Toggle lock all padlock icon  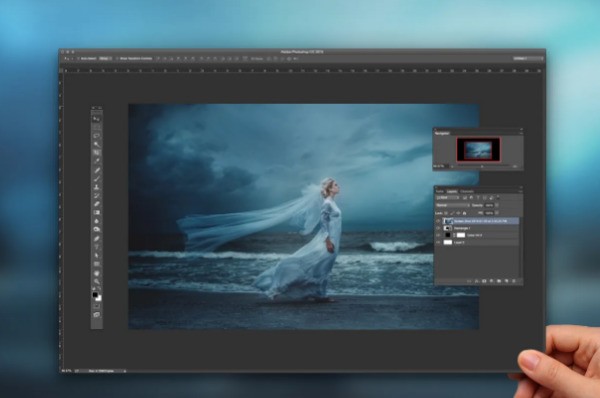click(x=465, y=213)
